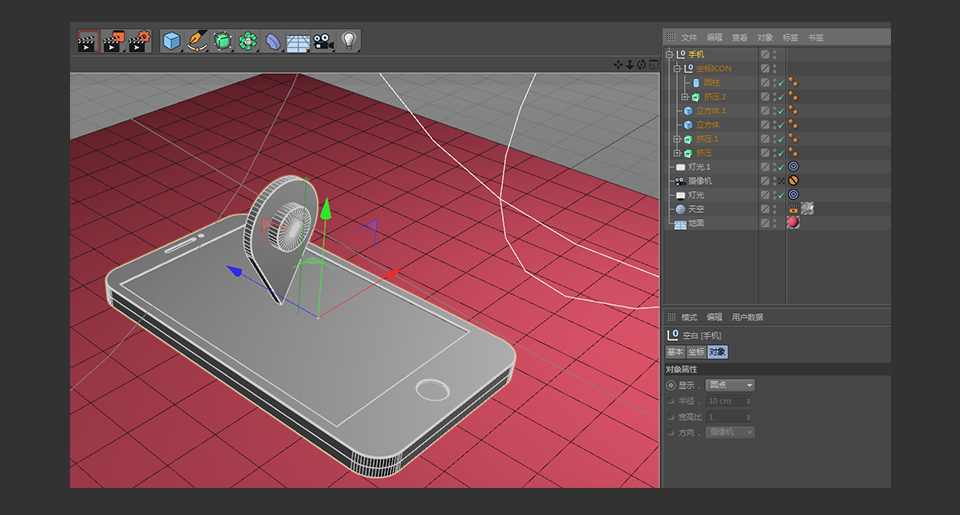Click the 显示 parameter radio circle
This screenshot has width=960, height=515.
click(x=670, y=385)
